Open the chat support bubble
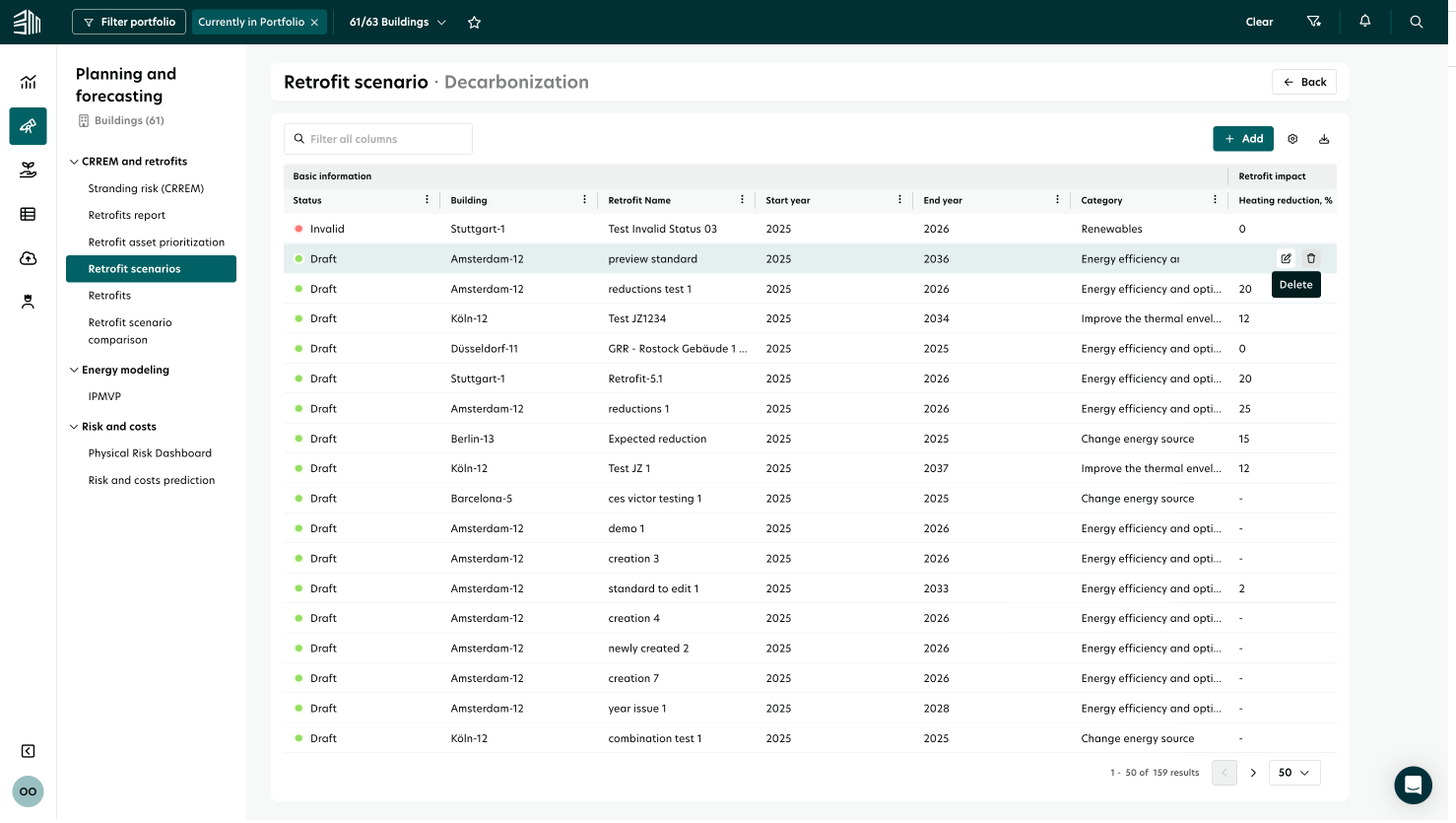Image resolution: width=1456 pixels, height=823 pixels. (x=1413, y=786)
